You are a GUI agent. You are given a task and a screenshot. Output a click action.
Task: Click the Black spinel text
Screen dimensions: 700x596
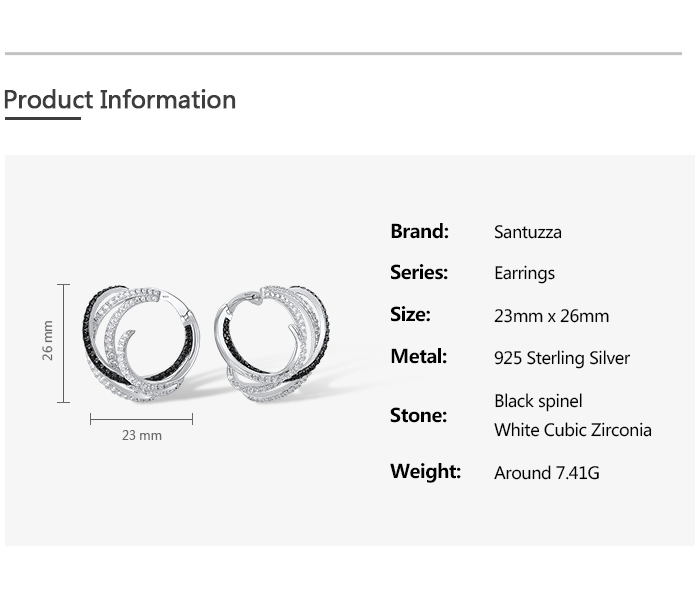pyautogui.click(x=538, y=401)
